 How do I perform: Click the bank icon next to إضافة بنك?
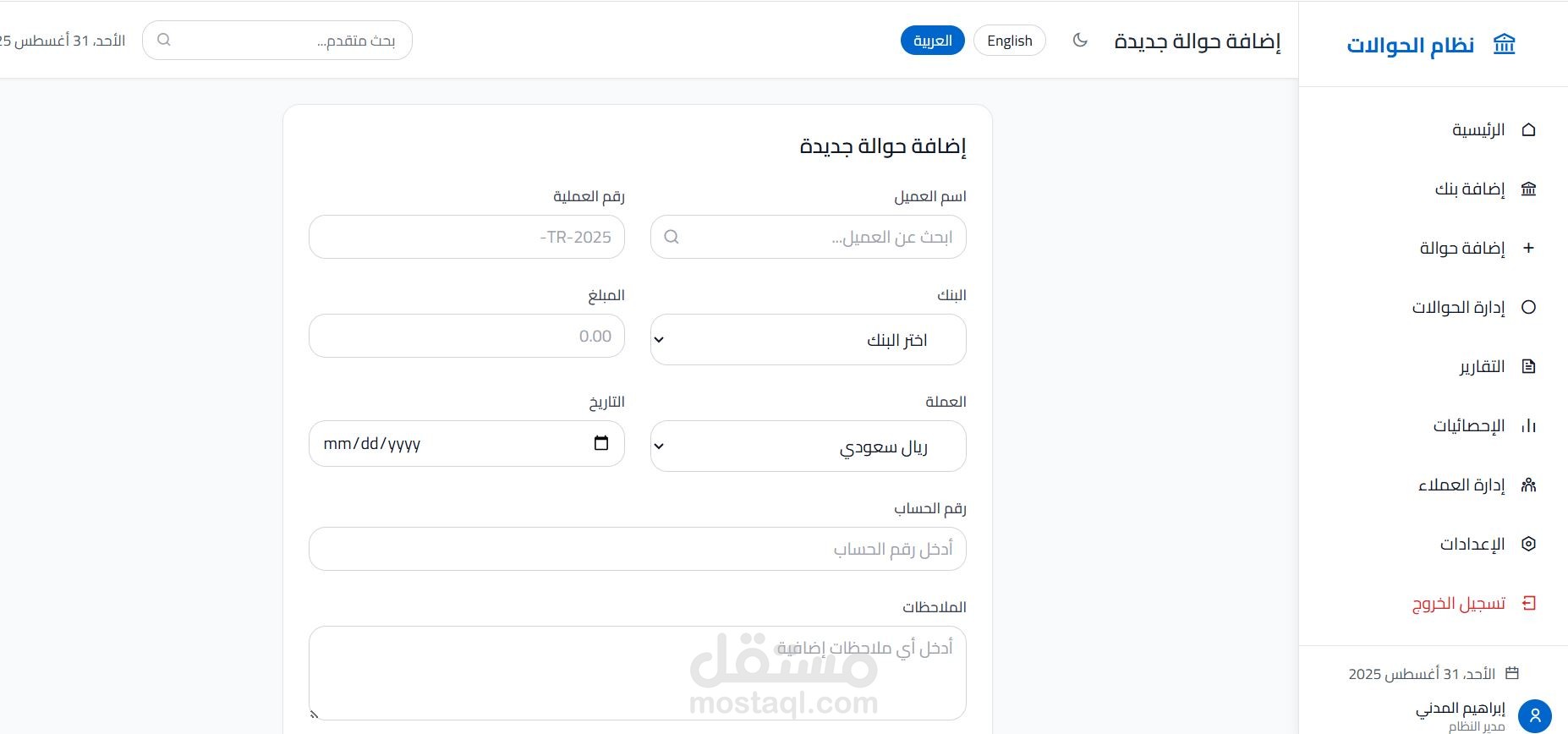click(1528, 189)
